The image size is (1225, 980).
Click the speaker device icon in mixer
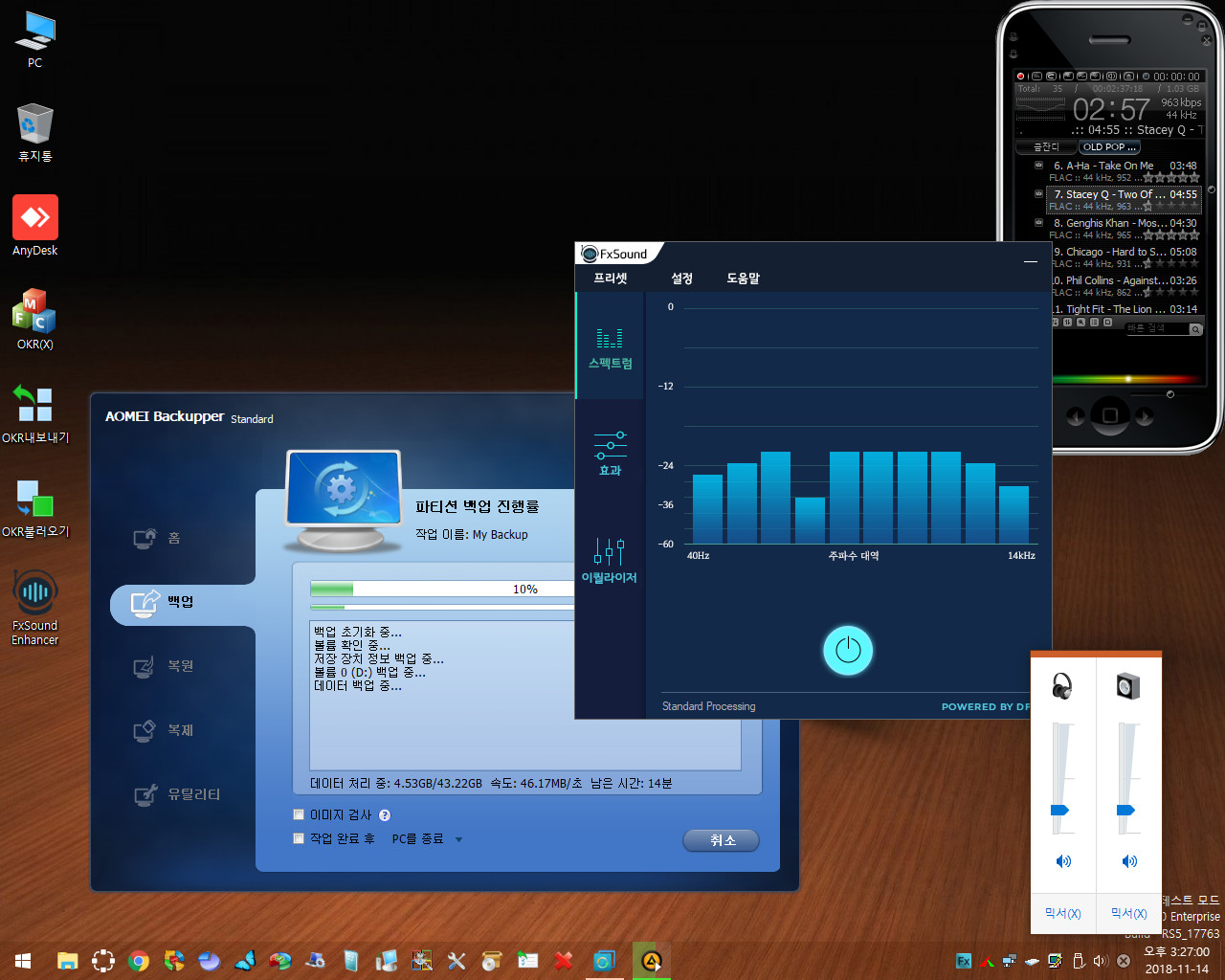tap(1128, 685)
